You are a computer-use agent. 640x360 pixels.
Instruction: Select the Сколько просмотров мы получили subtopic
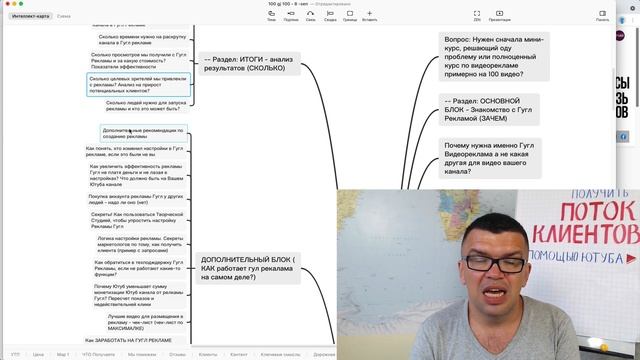(x=139, y=60)
